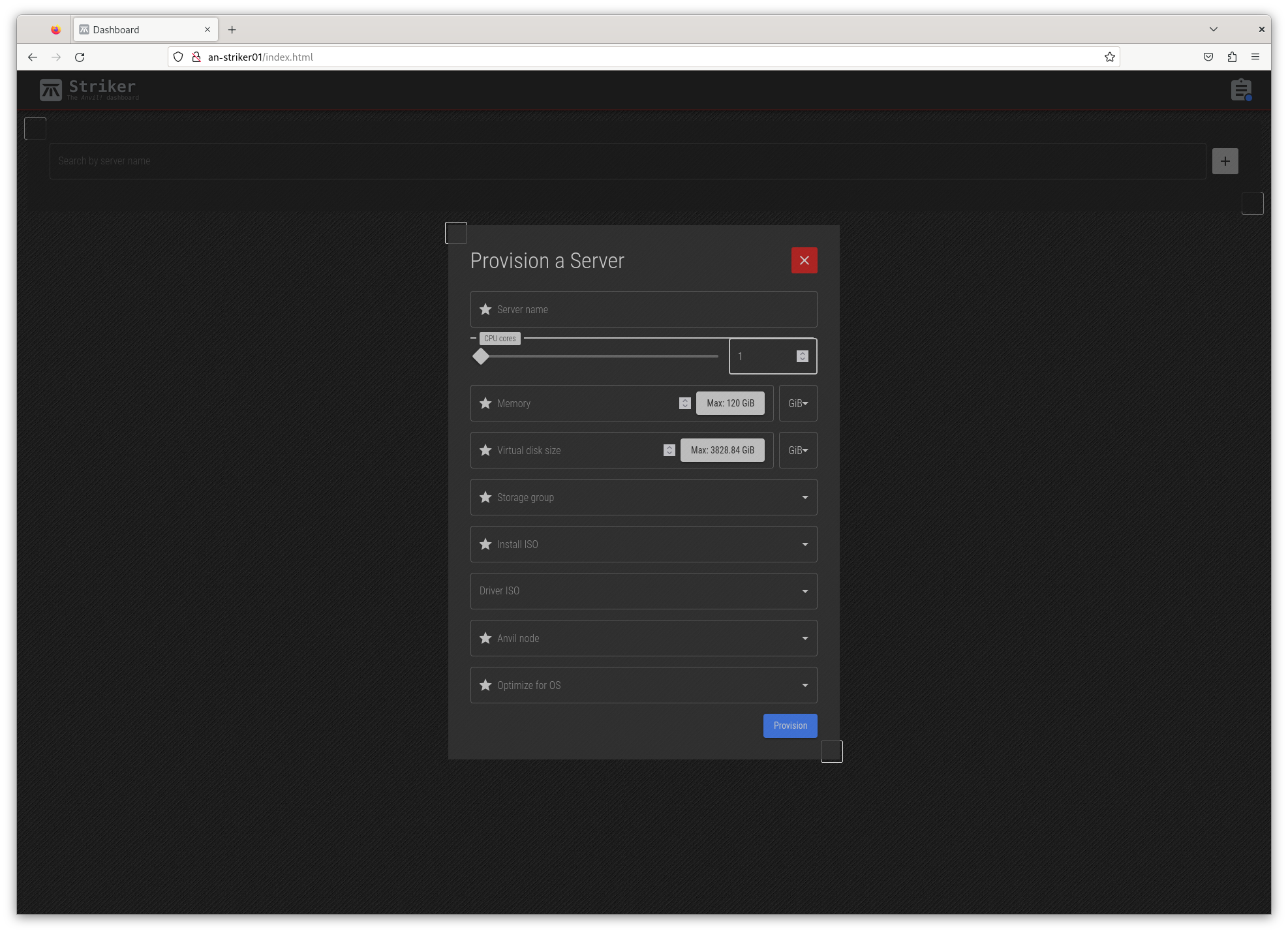Close the Provision a Server dialog
The image size is (1288, 933).
click(804, 260)
